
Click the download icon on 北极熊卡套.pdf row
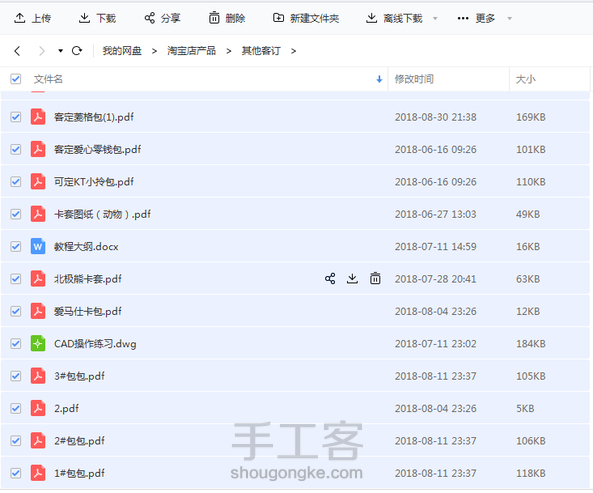(x=352, y=279)
